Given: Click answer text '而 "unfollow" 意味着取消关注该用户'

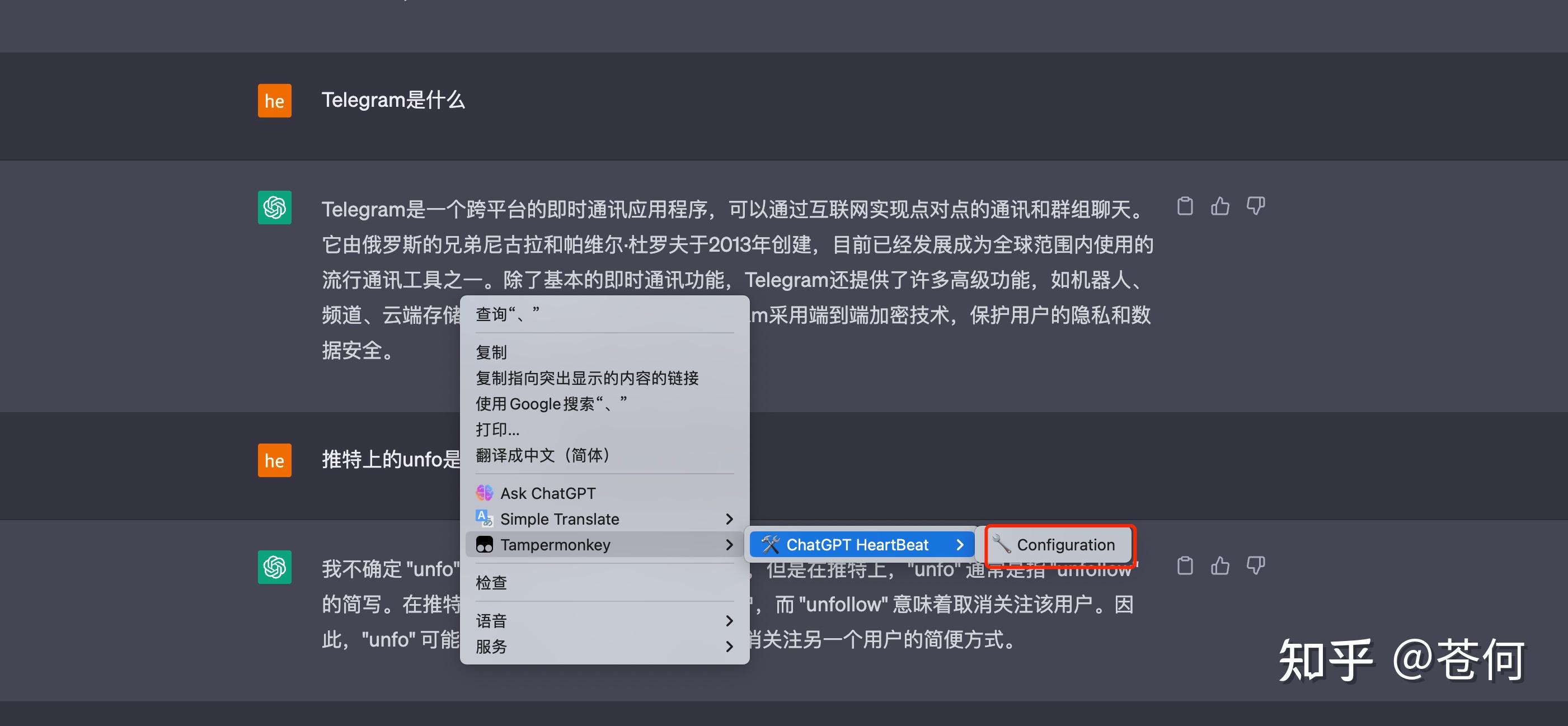Looking at the screenshot, I should tap(934, 604).
